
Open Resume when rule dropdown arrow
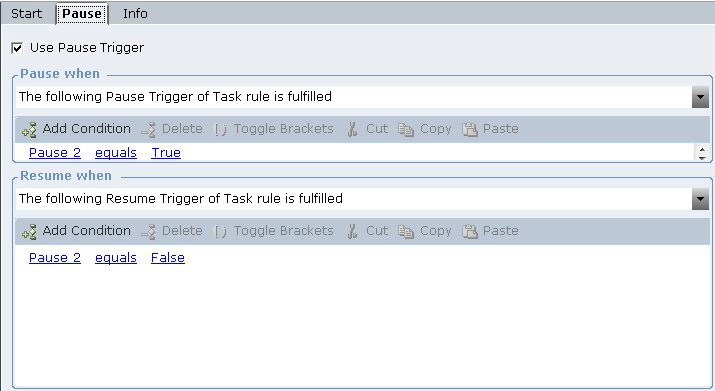pyautogui.click(x=700, y=199)
